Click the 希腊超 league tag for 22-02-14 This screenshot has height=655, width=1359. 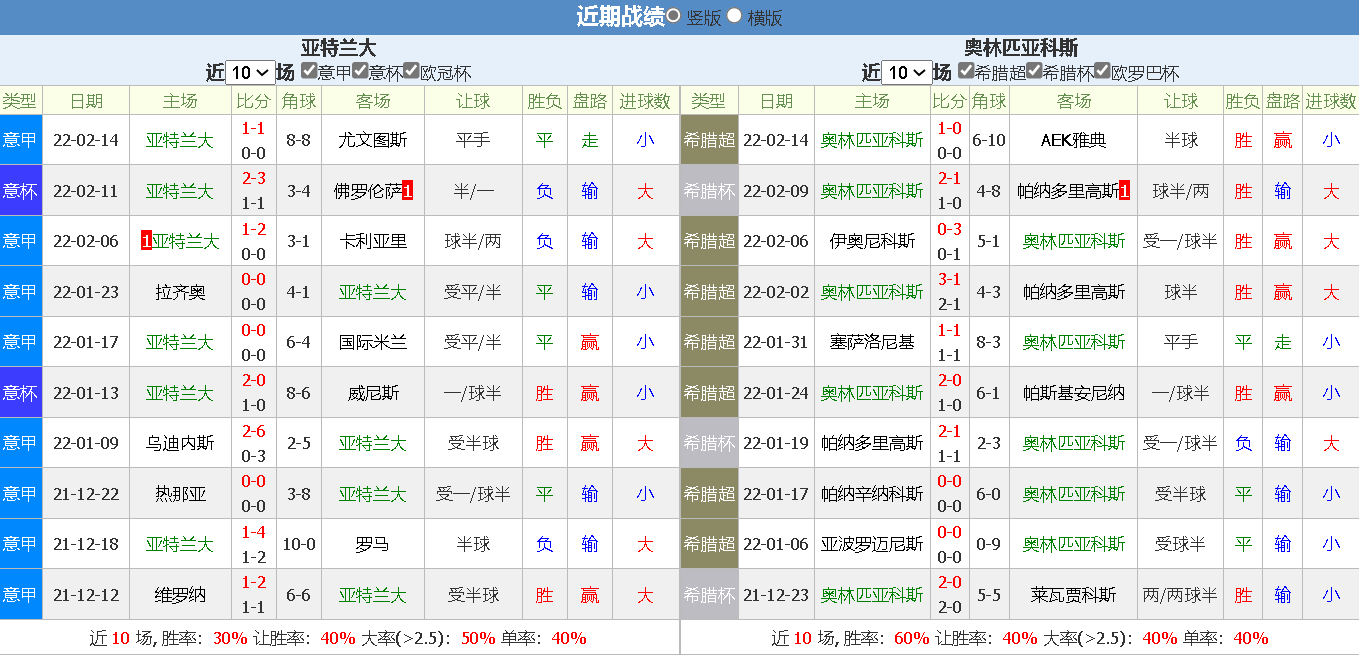click(709, 140)
